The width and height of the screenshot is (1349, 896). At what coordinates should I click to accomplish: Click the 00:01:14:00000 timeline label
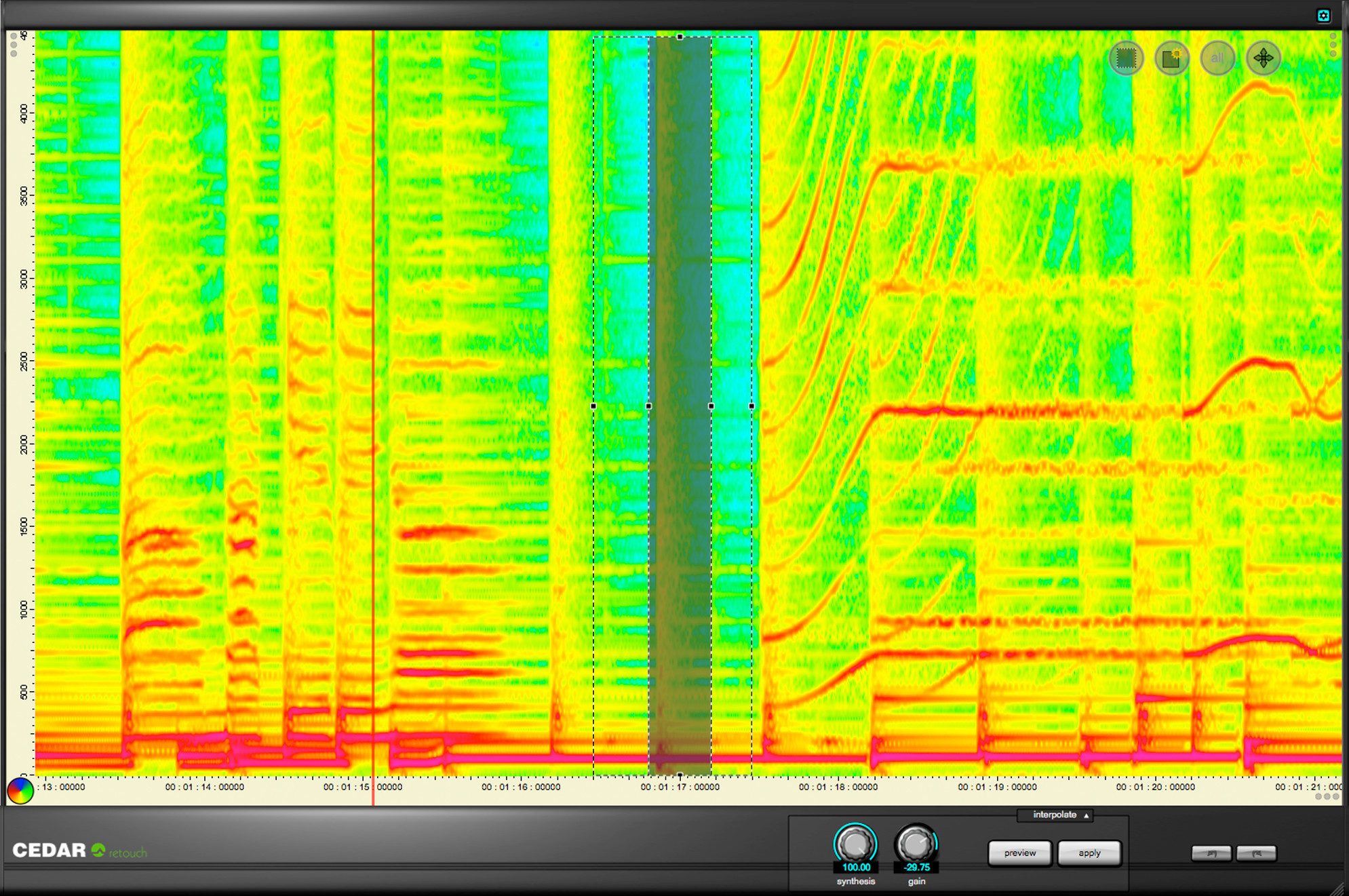click(204, 787)
